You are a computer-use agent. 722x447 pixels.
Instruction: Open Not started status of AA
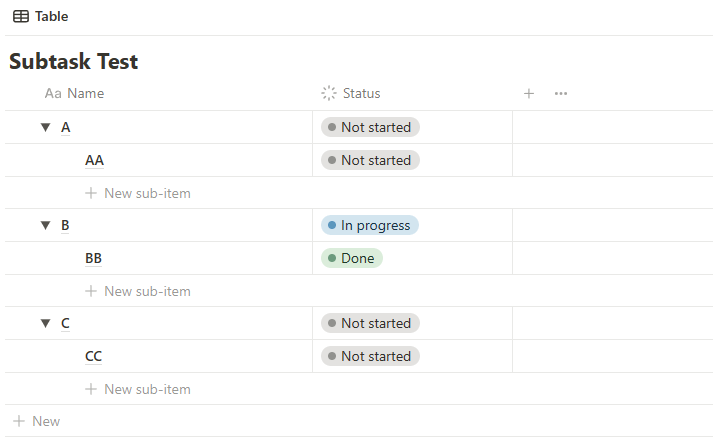coord(370,160)
